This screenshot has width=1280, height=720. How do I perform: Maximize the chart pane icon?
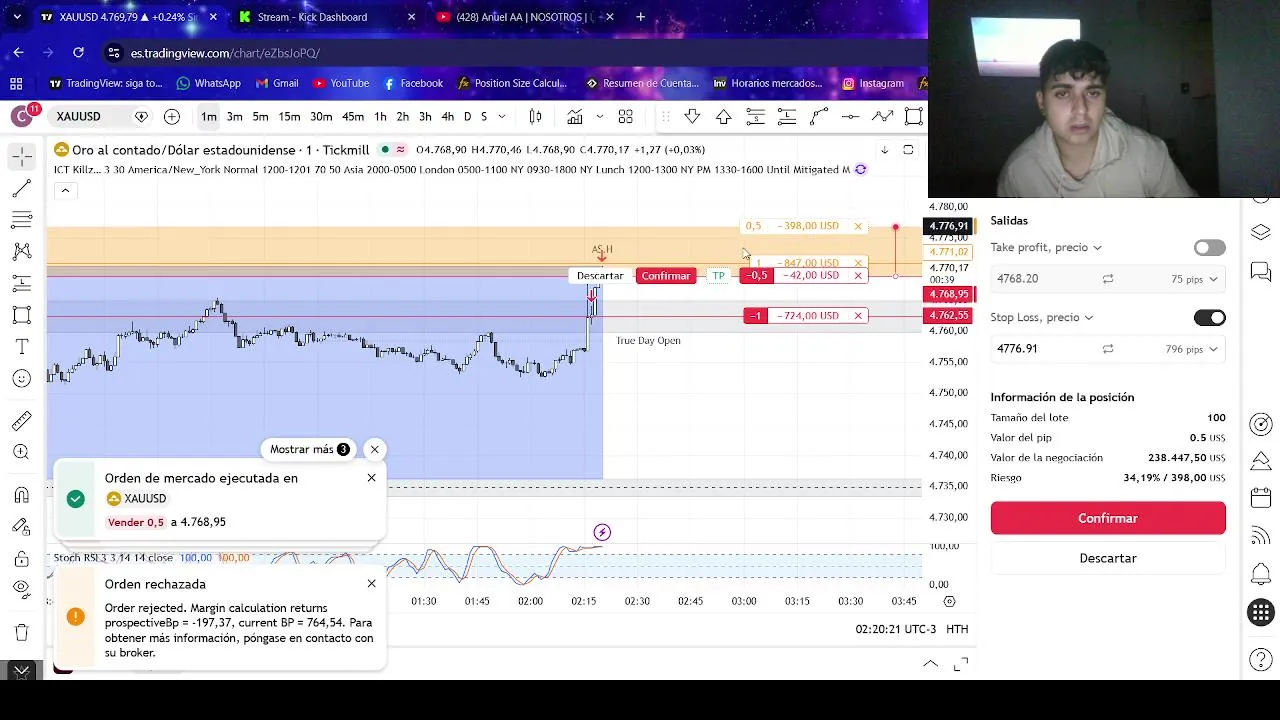coord(908,150)
